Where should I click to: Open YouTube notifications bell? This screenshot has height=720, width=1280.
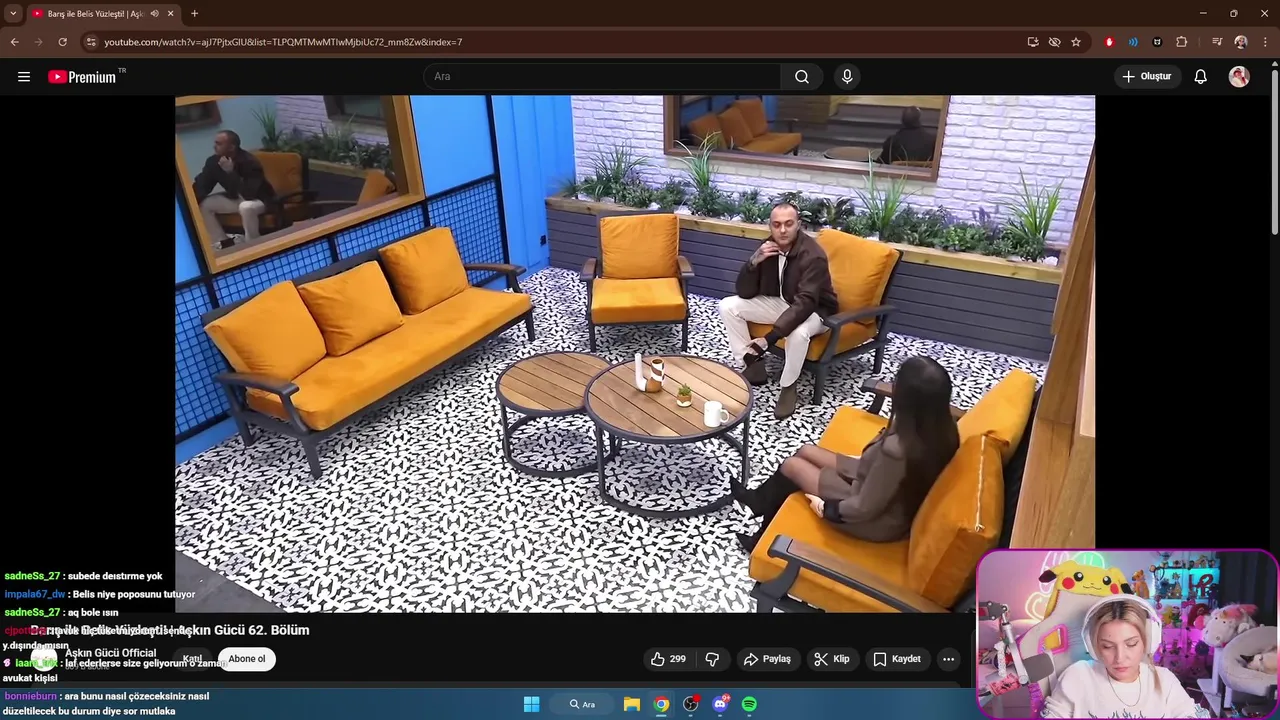click(x=1201, y=77)
